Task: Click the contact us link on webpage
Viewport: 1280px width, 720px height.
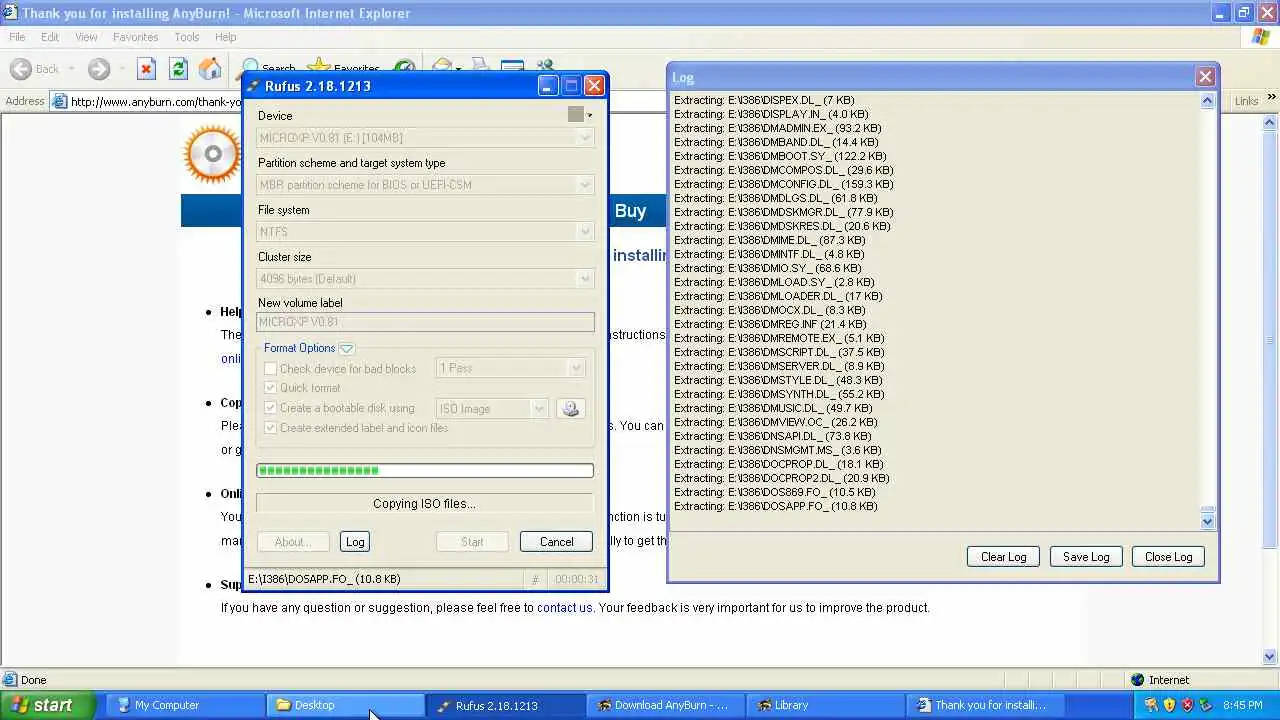Action: point(565,607)
